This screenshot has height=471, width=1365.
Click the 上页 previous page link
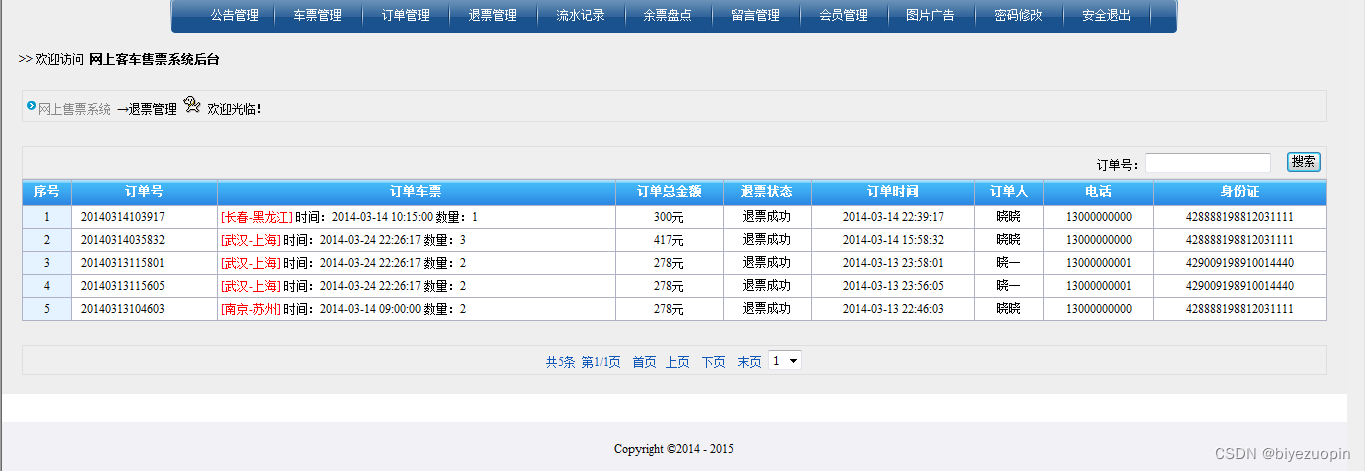coord(678,362)
